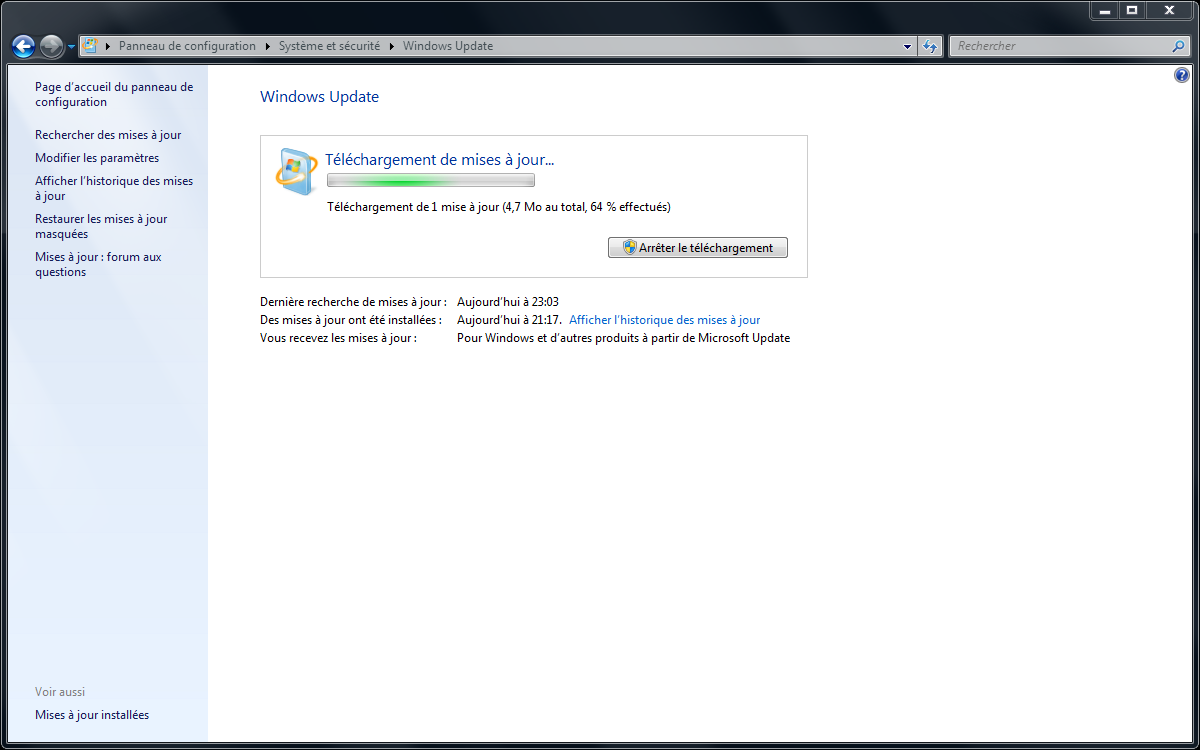Minimize the window
Screen dimensions: 1200x750
1105,10
